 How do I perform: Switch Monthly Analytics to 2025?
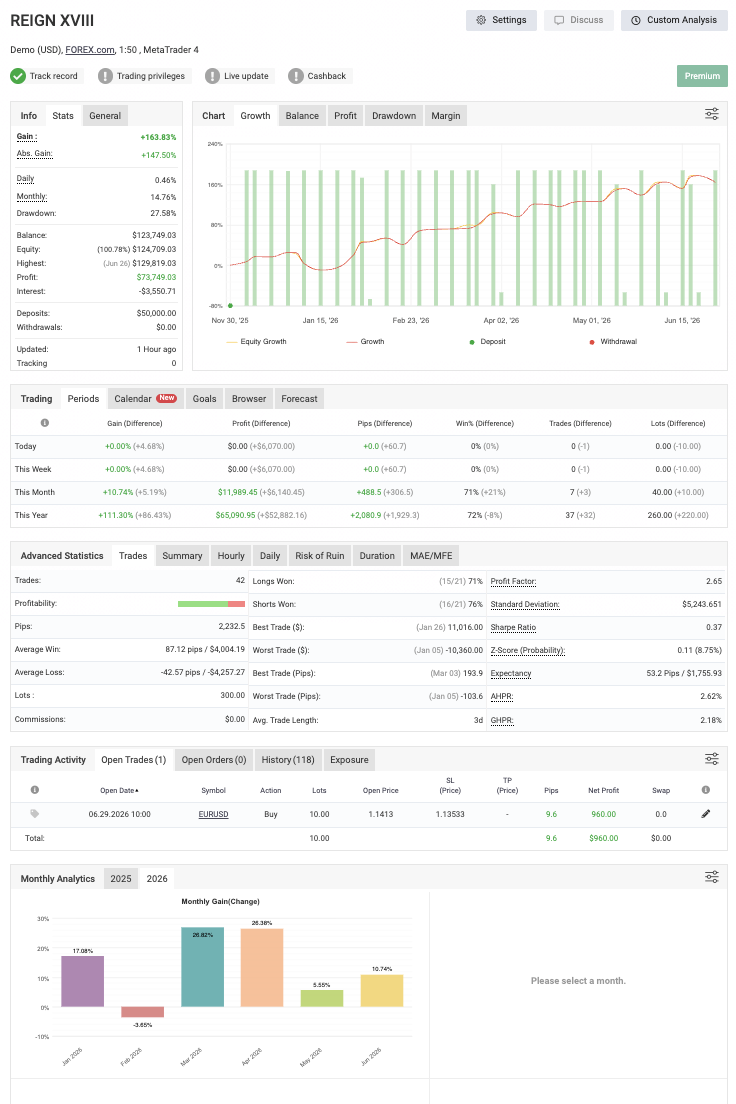click(120, 879)
